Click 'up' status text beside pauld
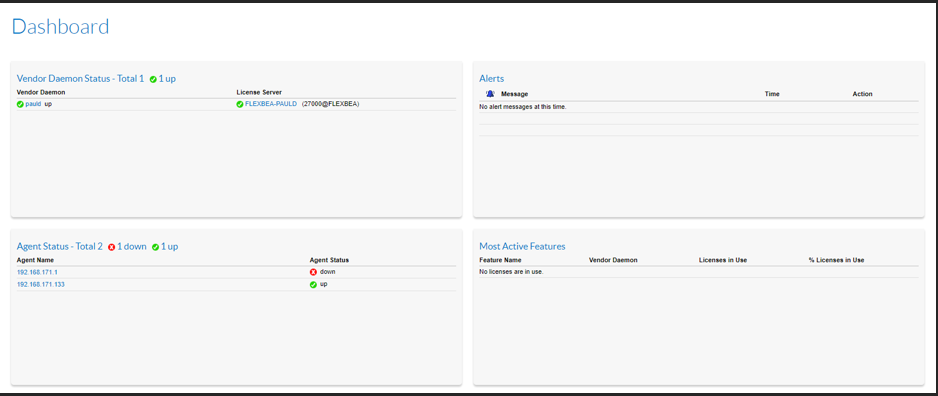Image resolution: width=938 pixels, height=396 pixels. [x=48, y=104]
